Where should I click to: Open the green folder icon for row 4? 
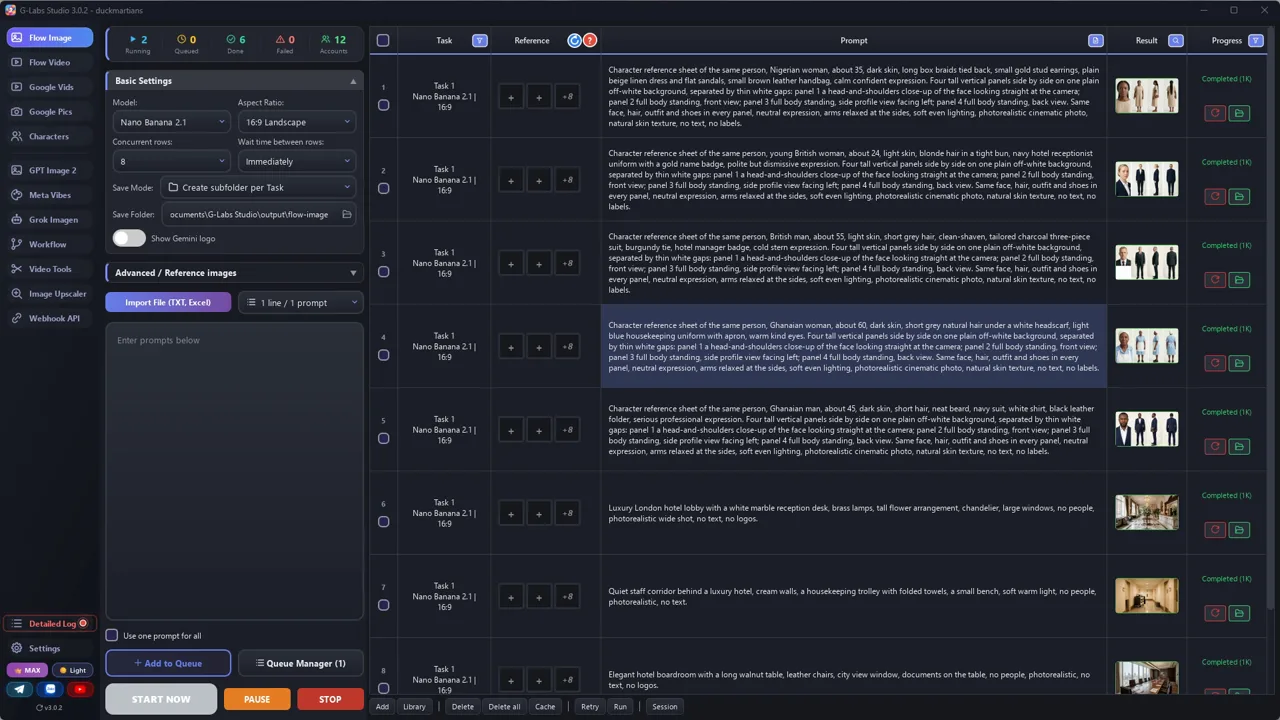tap(1239, 364)
